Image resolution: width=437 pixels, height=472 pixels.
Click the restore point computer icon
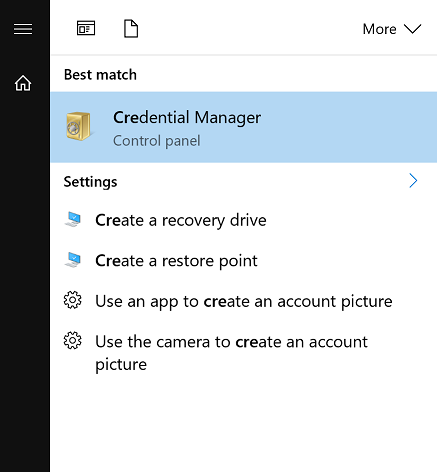pos(73,260)
